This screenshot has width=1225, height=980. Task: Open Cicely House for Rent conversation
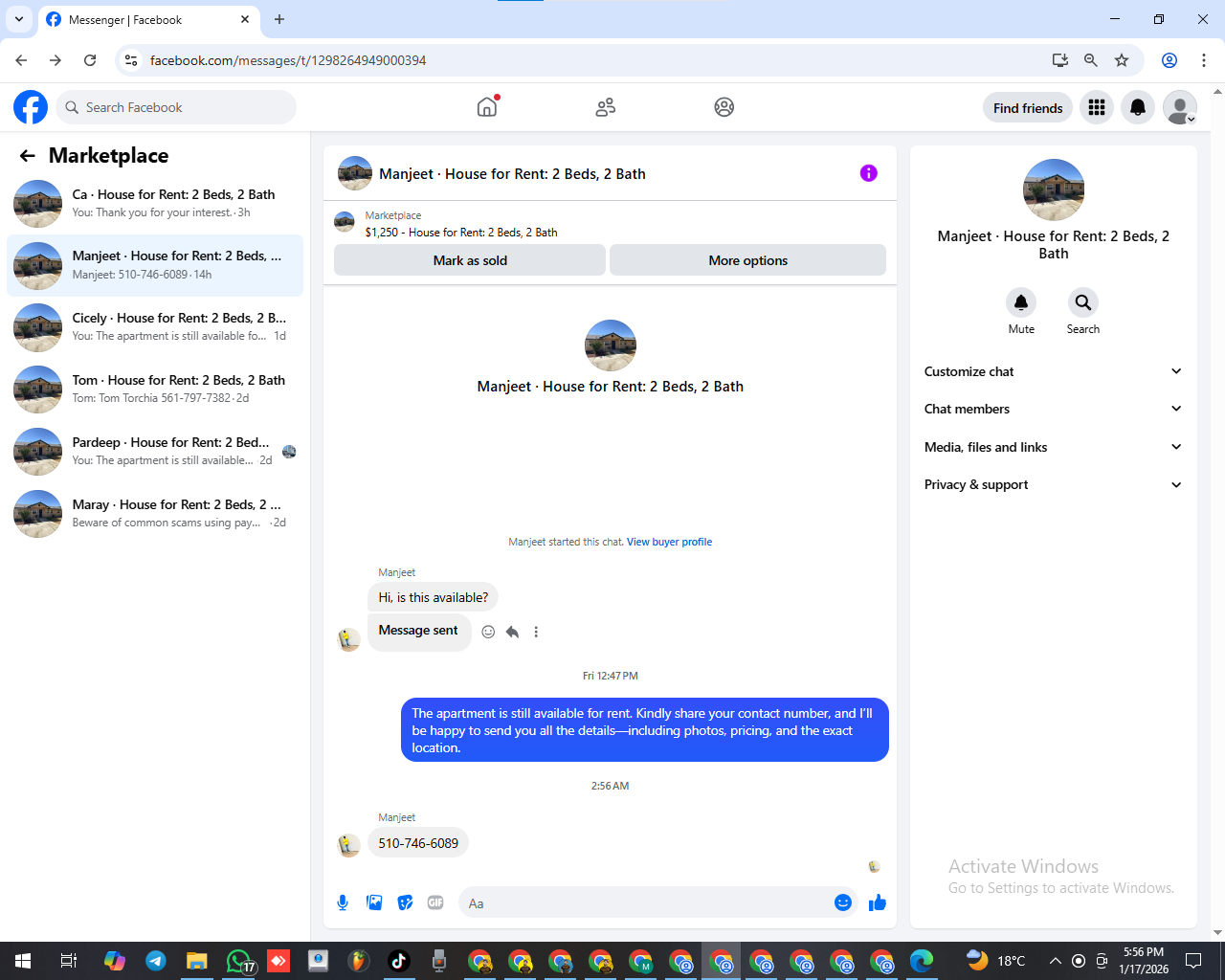click(x=155, y=327)
